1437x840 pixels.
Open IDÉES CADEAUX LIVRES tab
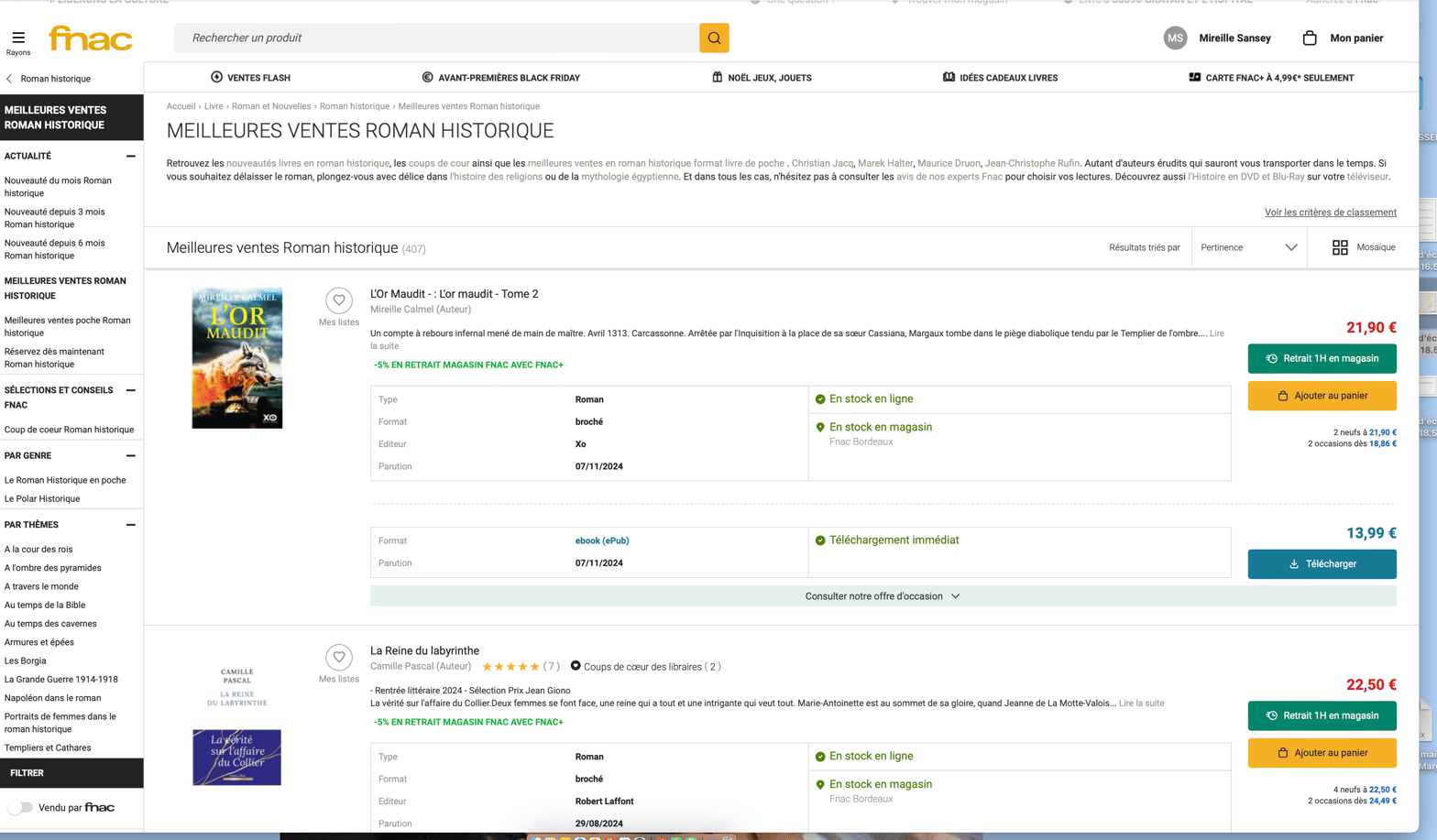point(1000,78)
